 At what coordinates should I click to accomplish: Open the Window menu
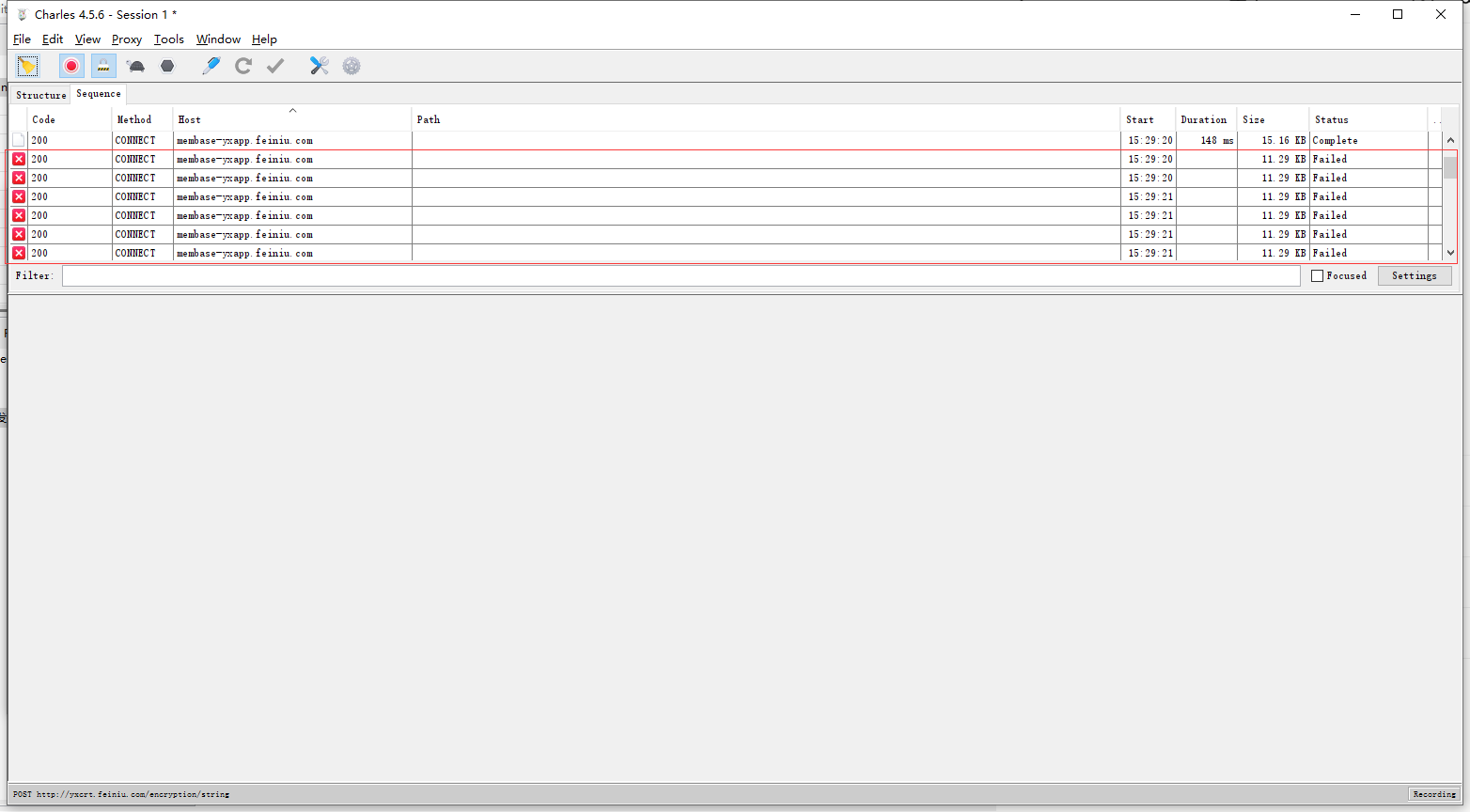click(218, 39)
